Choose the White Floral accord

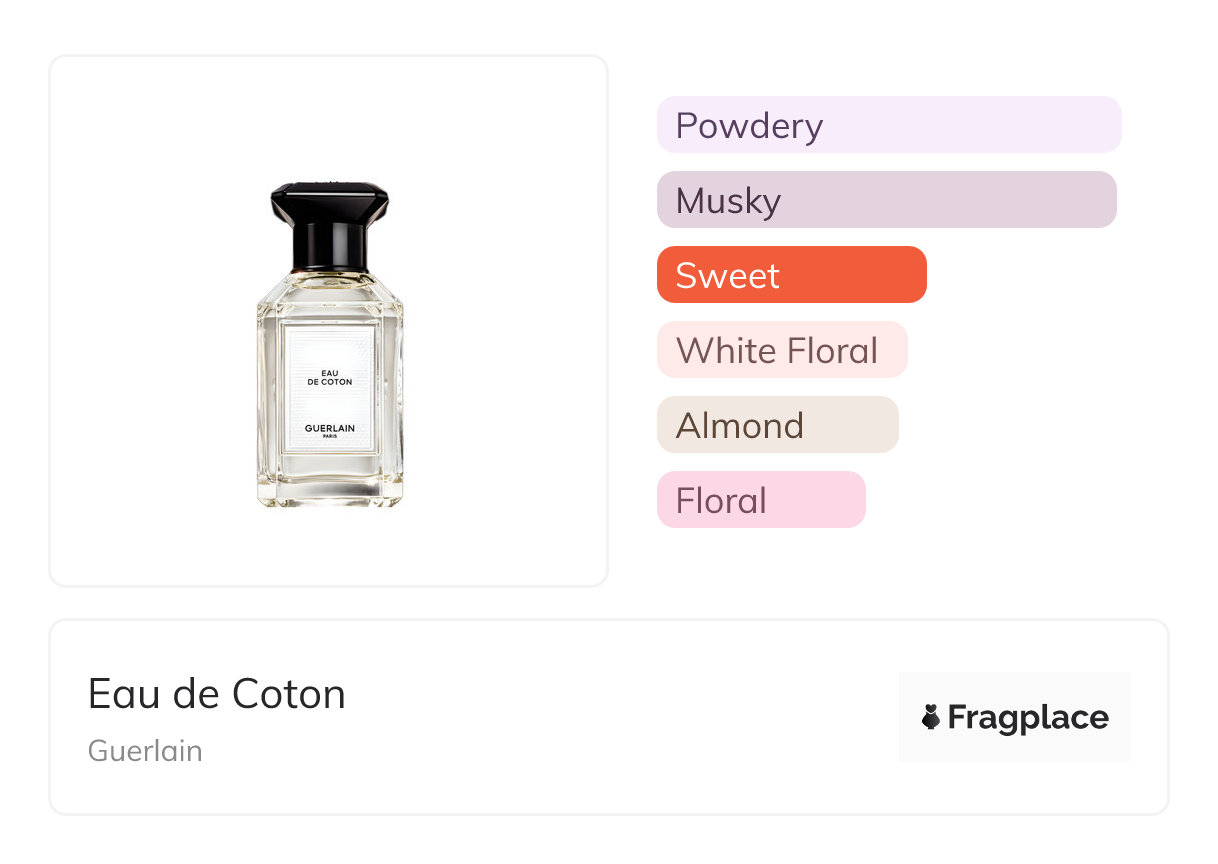[x=781, y=350]
